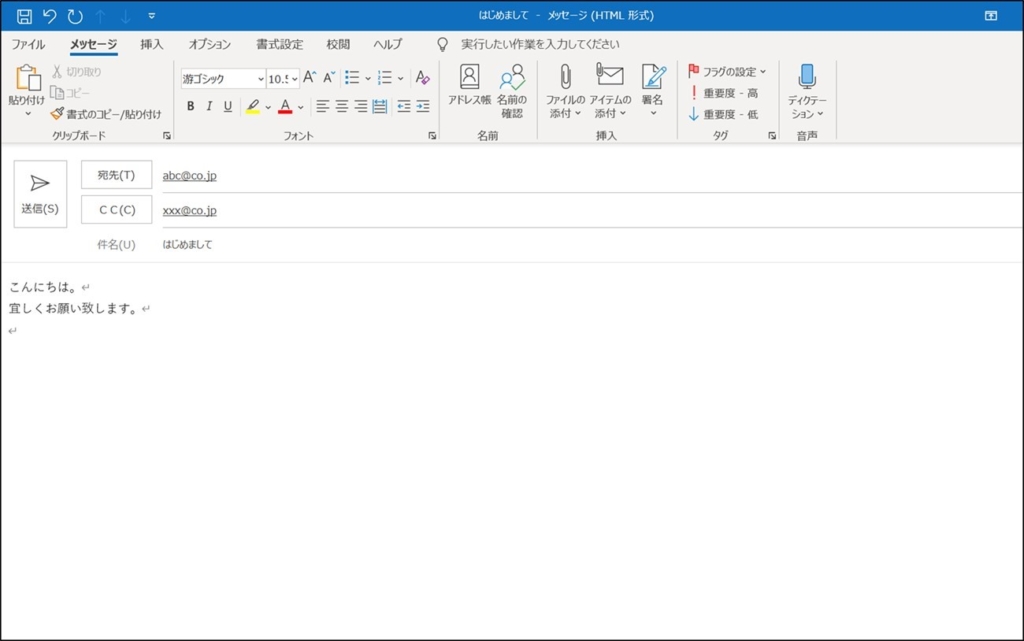Click ファイルの添付 attach file

click(565, 91)
